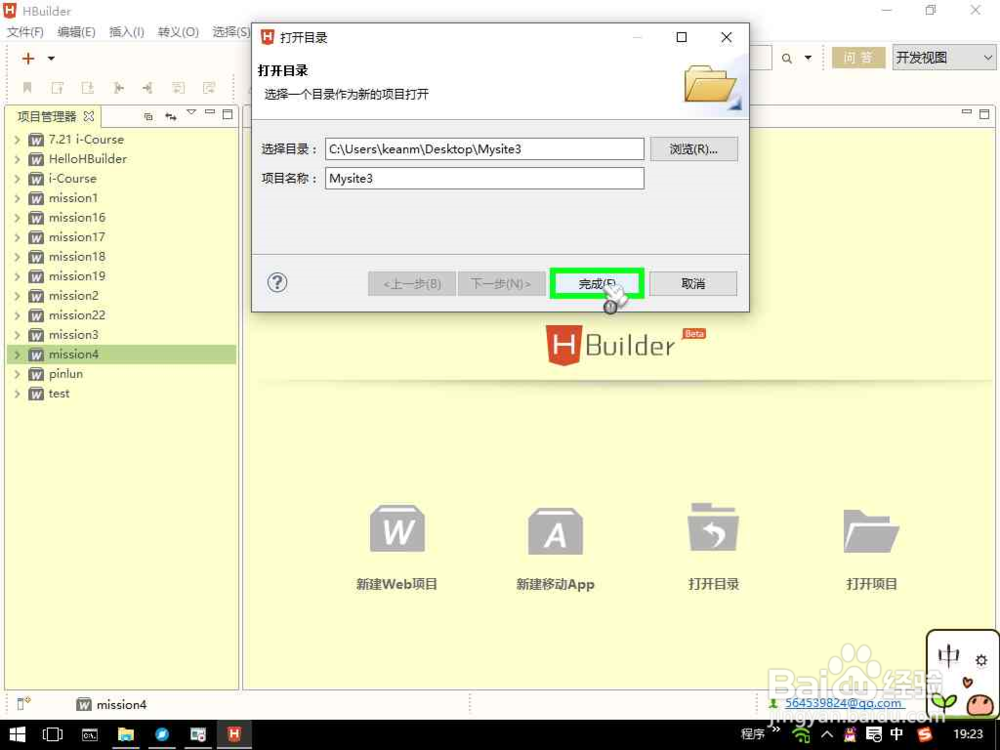Click the 选择目录 path input field
The height and width of the screenshot is (750, 1000).
pos(484,149)
